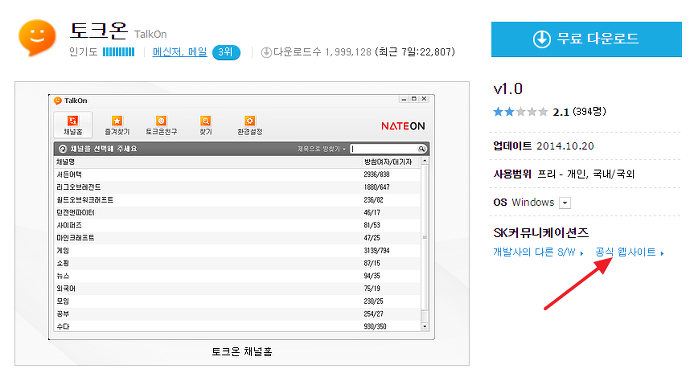690x369 pixels.
Task: Click the SK커뮤니케이션즈 developer name
Action: click(x=541, y=233)
